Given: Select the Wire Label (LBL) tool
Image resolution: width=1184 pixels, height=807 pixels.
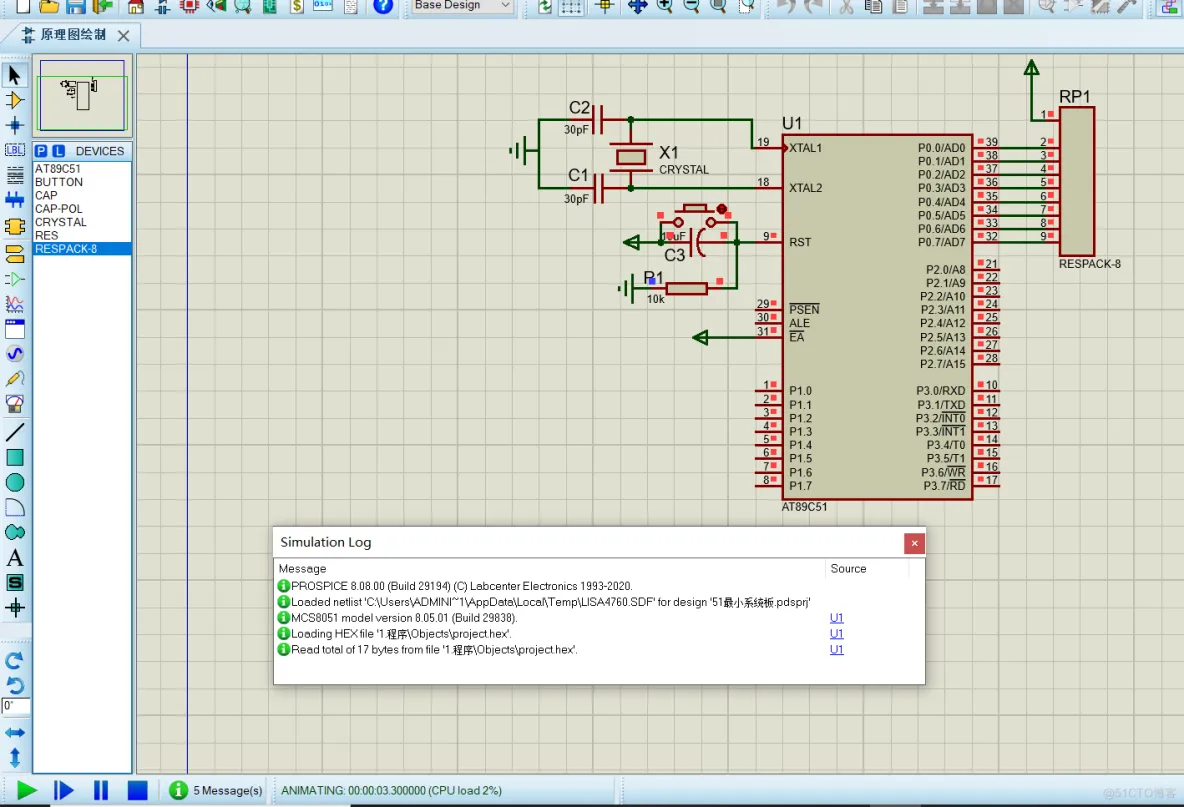Looking at the screenshot, I should point(14,150).
